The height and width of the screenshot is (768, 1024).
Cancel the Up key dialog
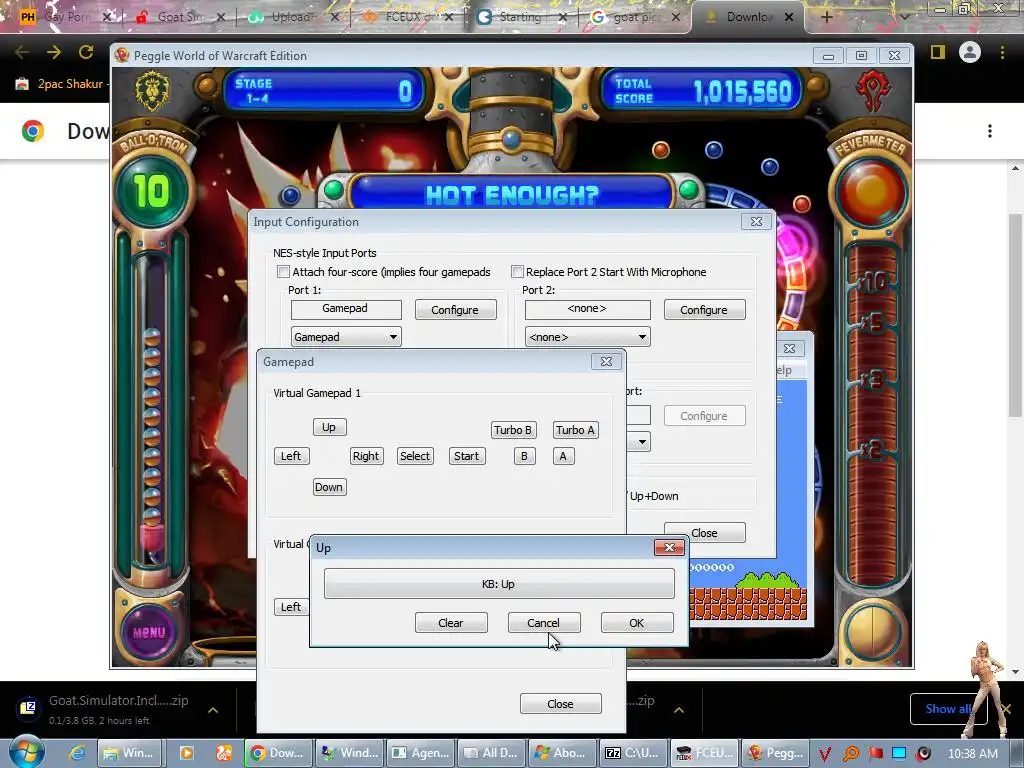[x=543, y=622]
